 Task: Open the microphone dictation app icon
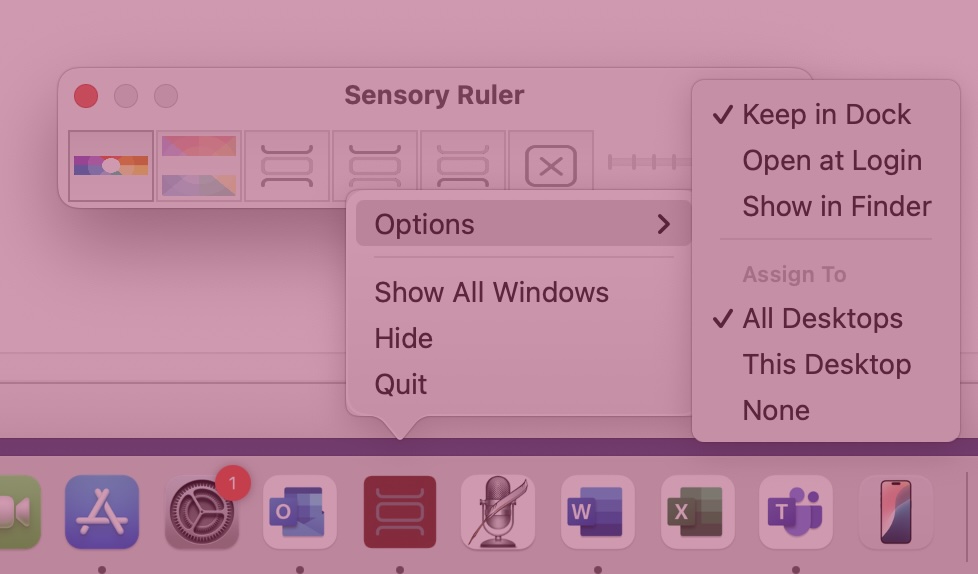pos(498,512)
